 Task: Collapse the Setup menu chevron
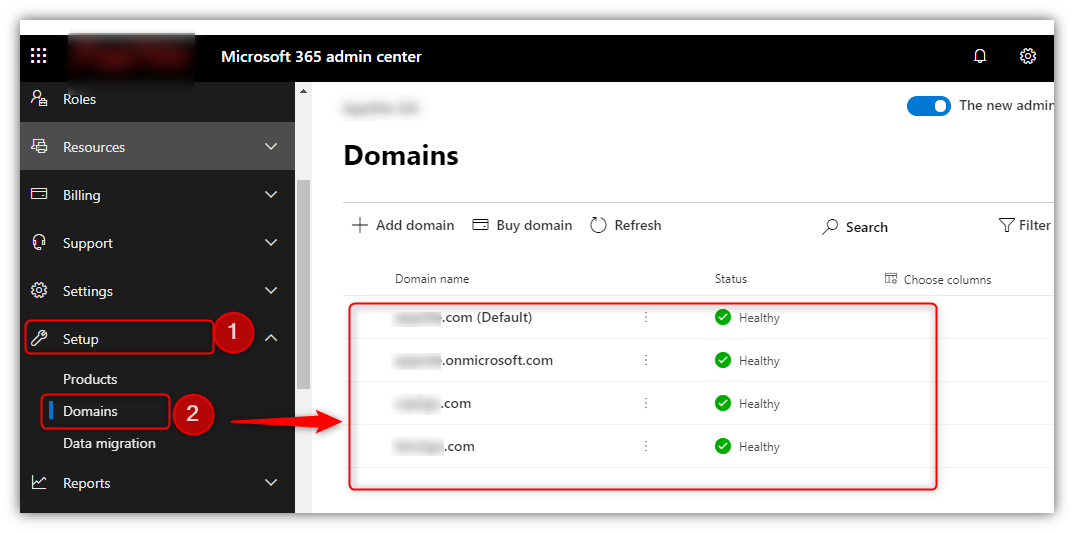271,338
